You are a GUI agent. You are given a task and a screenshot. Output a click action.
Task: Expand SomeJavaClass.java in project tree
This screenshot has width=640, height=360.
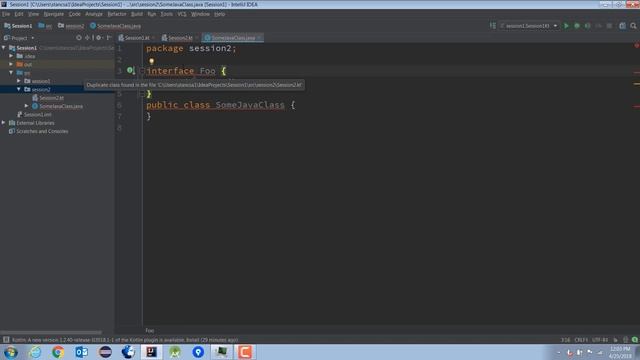(x=27, y=106)
